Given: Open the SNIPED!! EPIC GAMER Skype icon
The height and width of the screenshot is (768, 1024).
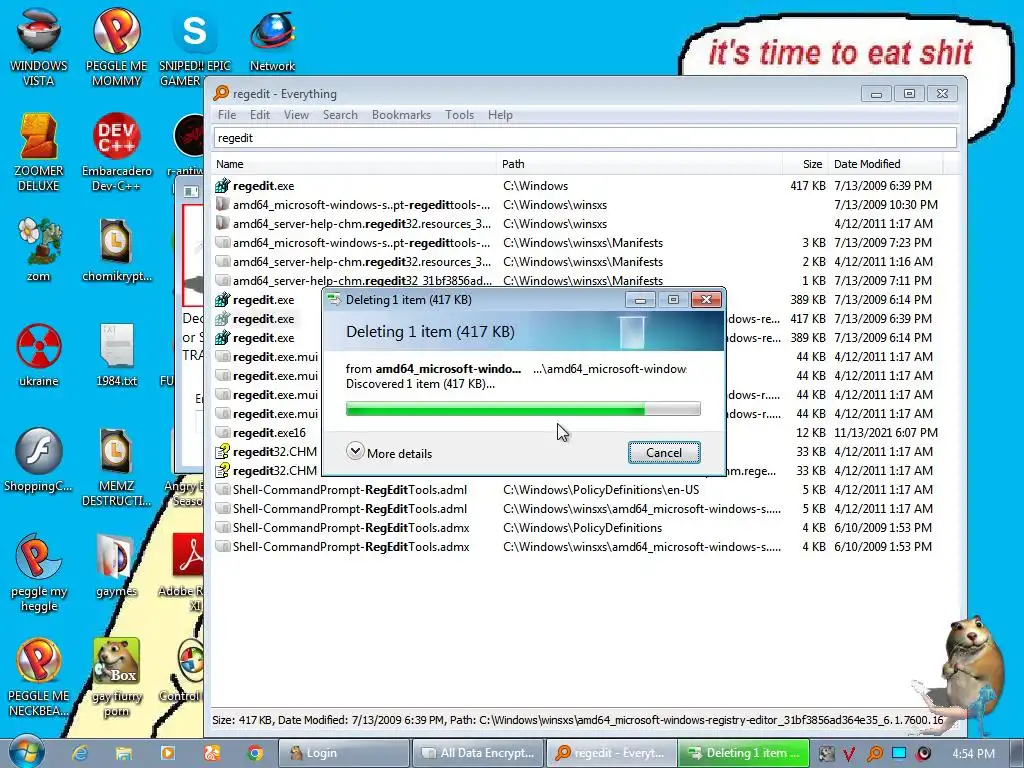Looking at the screenshot, I should point(195,48).
